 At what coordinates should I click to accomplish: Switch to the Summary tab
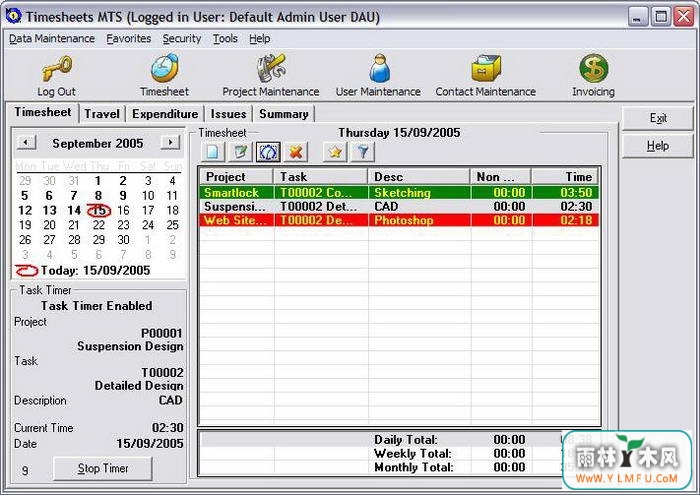click(284, 114)
